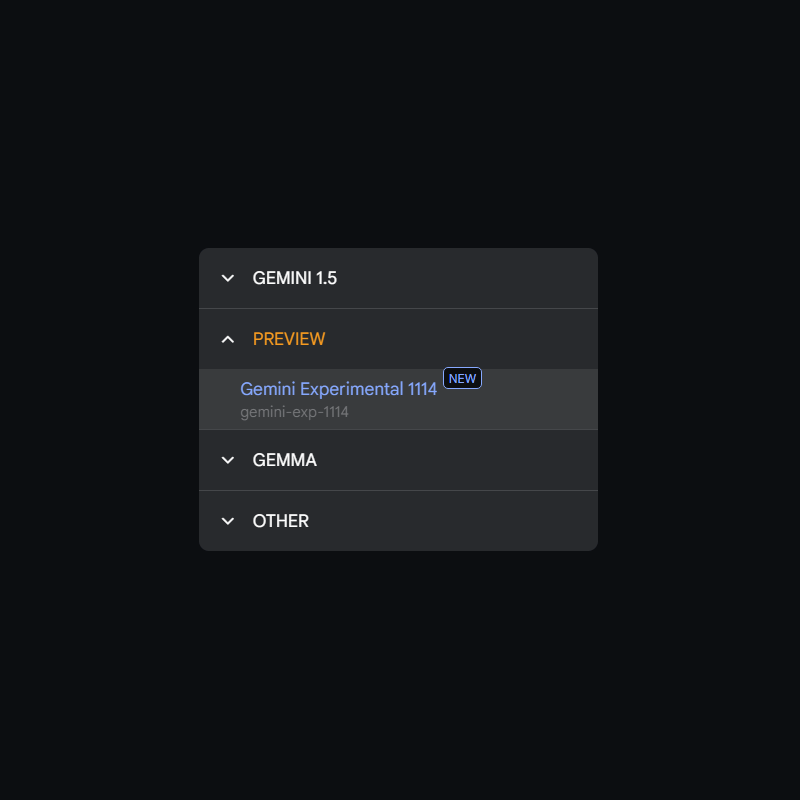The height and width of the screenshot is (800, 800).
Task: Click the down chevron beside OTHER
Action: click(x=228, y=521)
